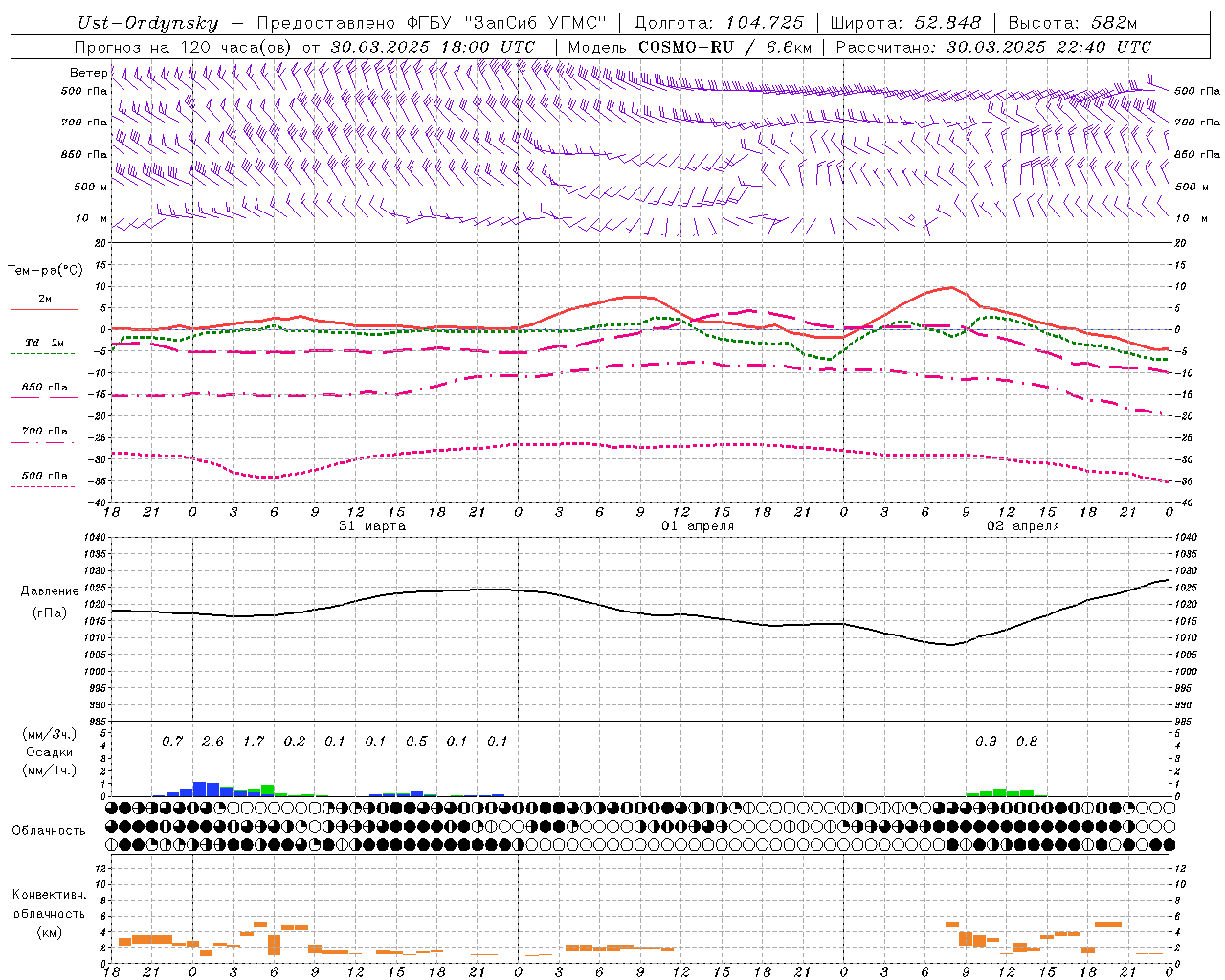This screenshot has width=1225, height=980.
Task: Click the 0.9 precipitation total value
Action: [x=986, y=742]
